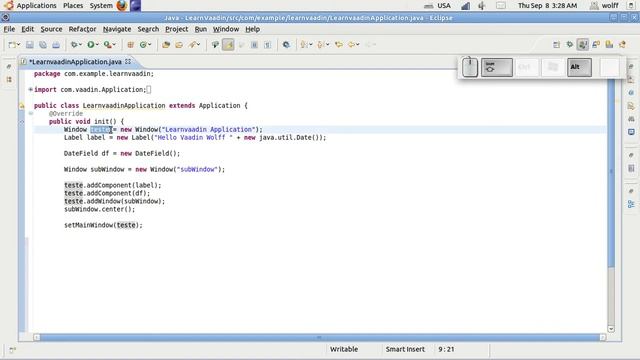Click the Previous Annotation toolbar icon

pyautogui.click(x=321, y=45)
